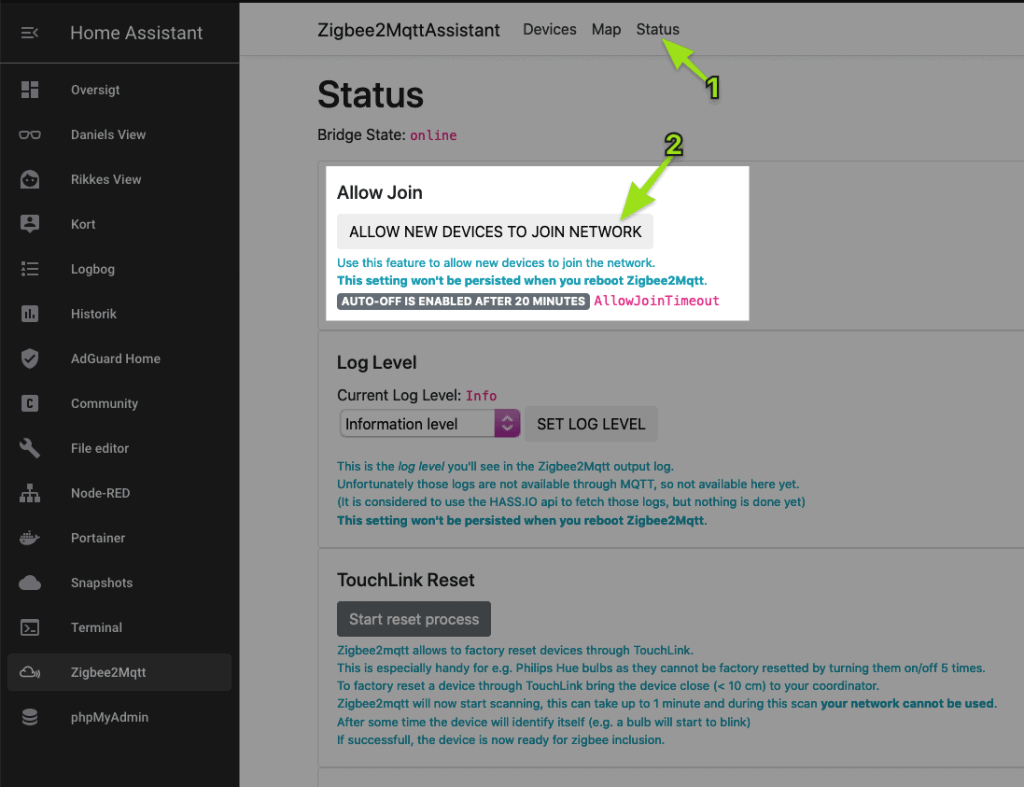Go to Snapshots sidebar entry
Image resolution: width=1024 pixels, height=787 pixels.
tap(120, 583)
